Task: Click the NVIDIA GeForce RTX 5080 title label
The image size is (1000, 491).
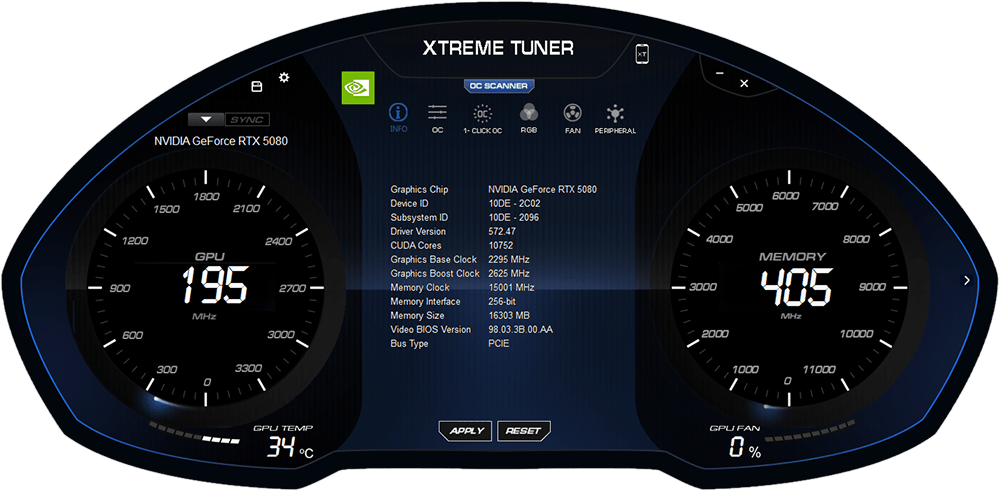Action: 221,141
